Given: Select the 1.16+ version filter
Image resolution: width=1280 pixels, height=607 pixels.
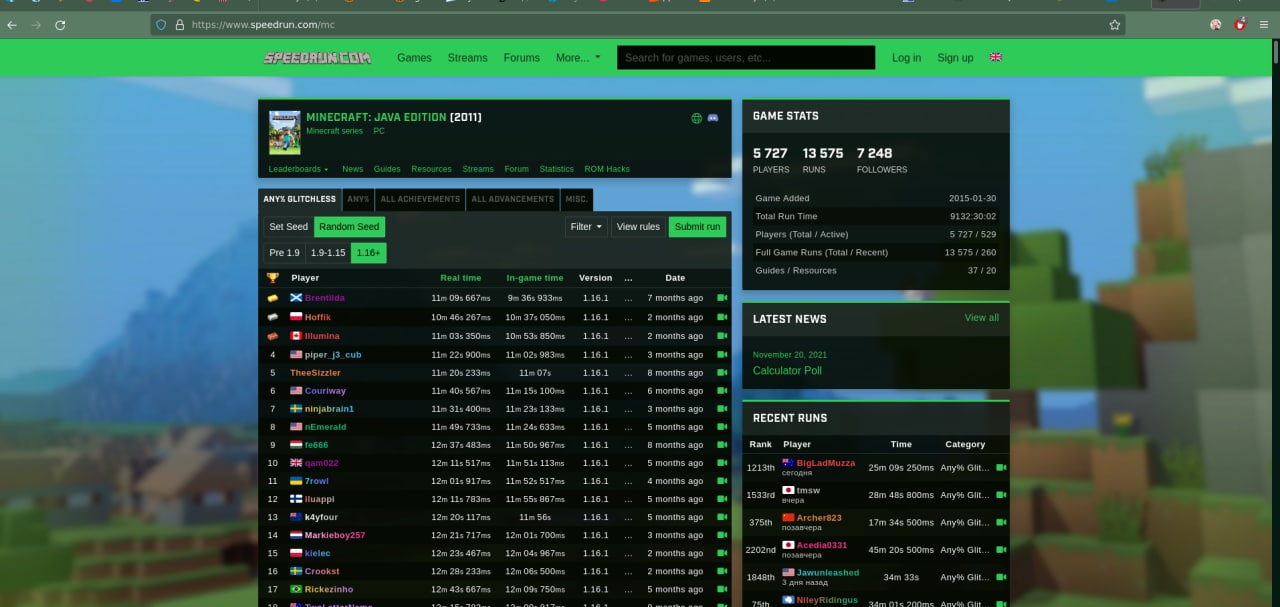Looking at the screenshot, I should point(368,253).
